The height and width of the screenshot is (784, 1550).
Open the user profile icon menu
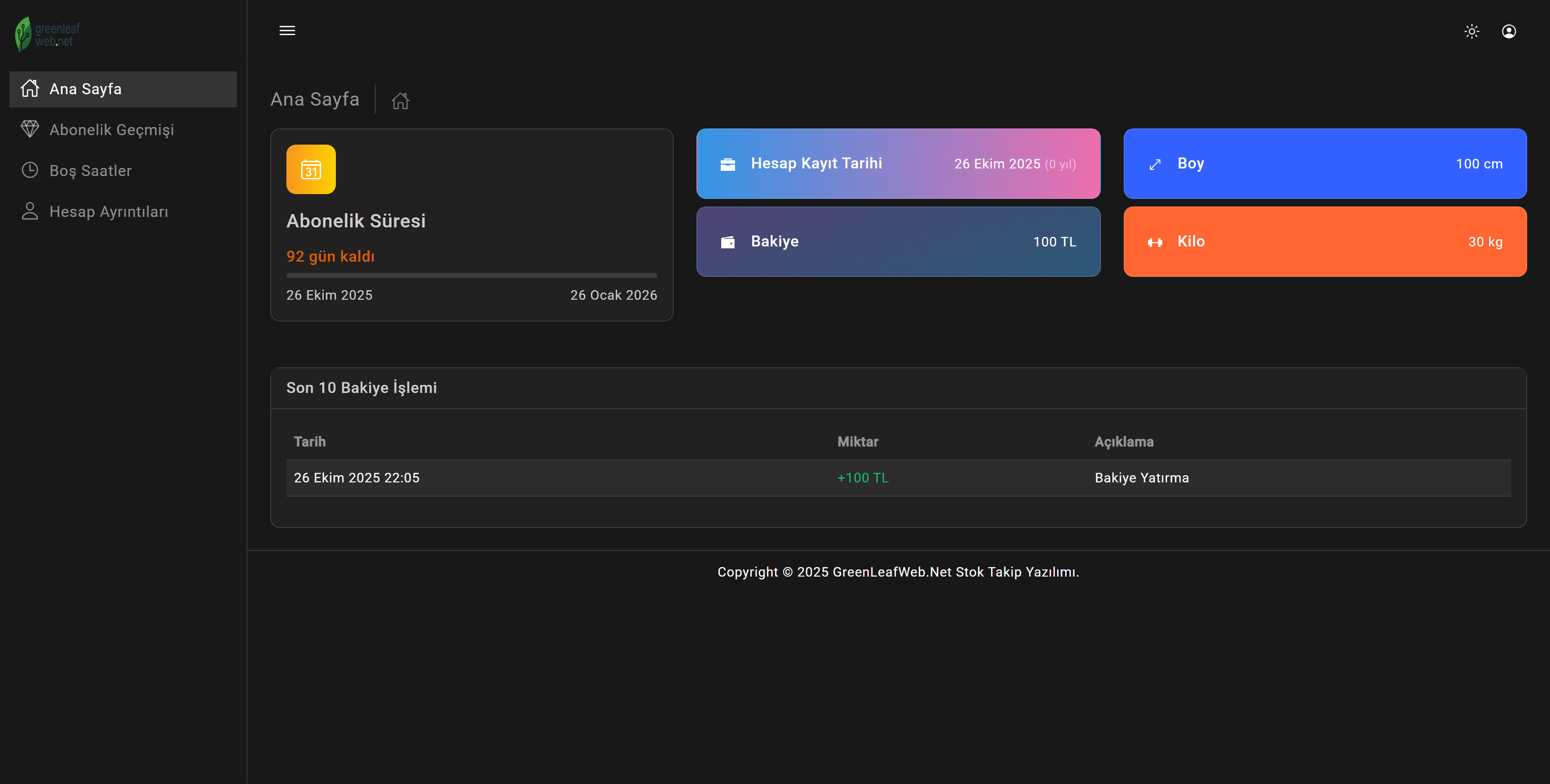[x=1509, y=31]
